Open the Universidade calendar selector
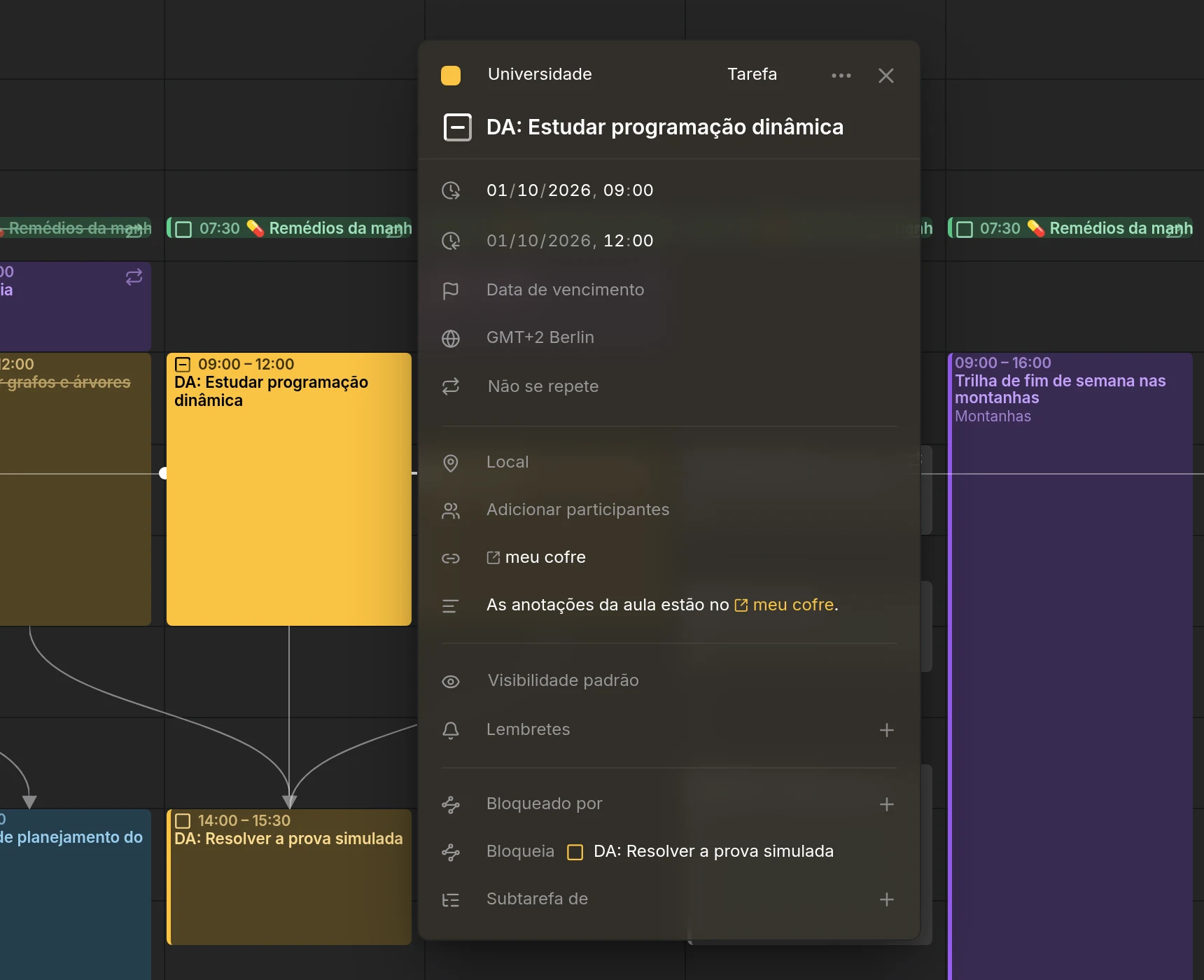Screen dimensions: 1204x980 click(540, 74)
